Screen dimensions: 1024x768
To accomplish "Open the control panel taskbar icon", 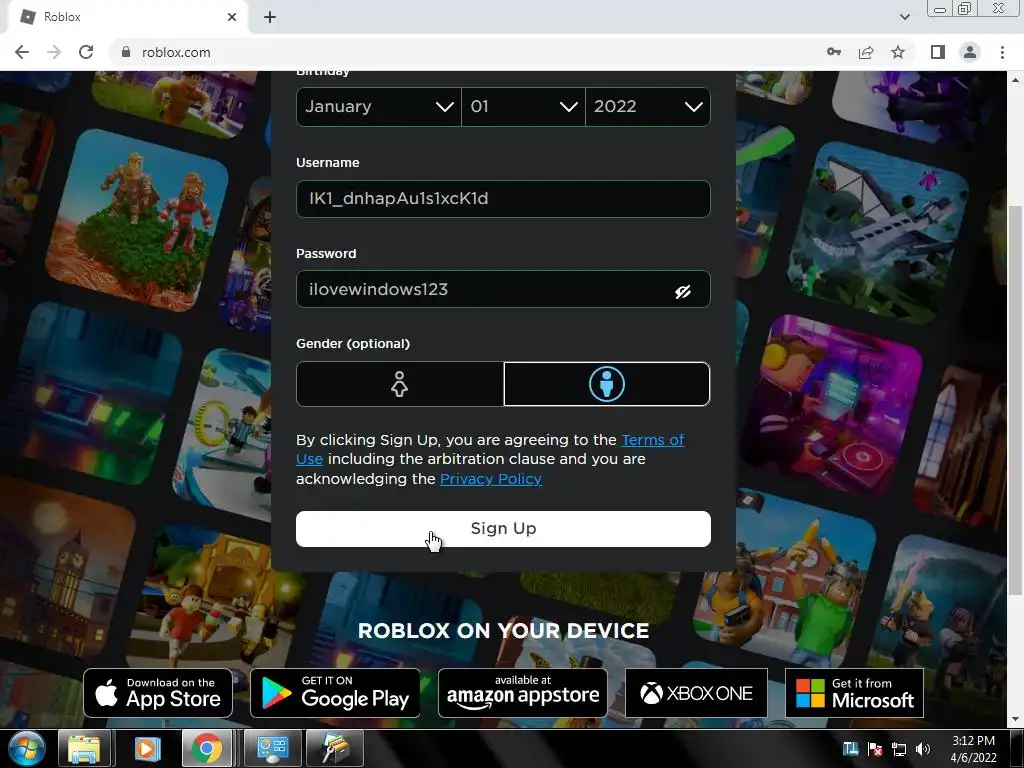I will (x=272, y=749).
